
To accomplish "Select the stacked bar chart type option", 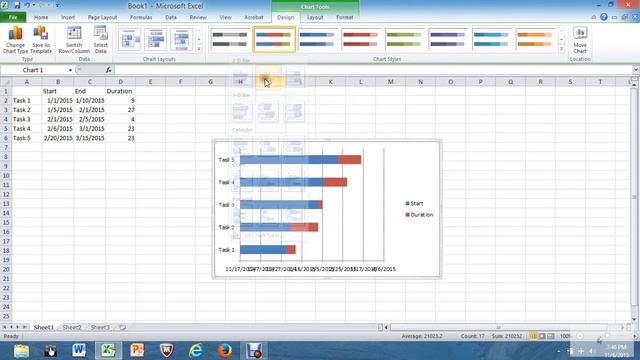I will pyautogui.click(x=267, y=77).
